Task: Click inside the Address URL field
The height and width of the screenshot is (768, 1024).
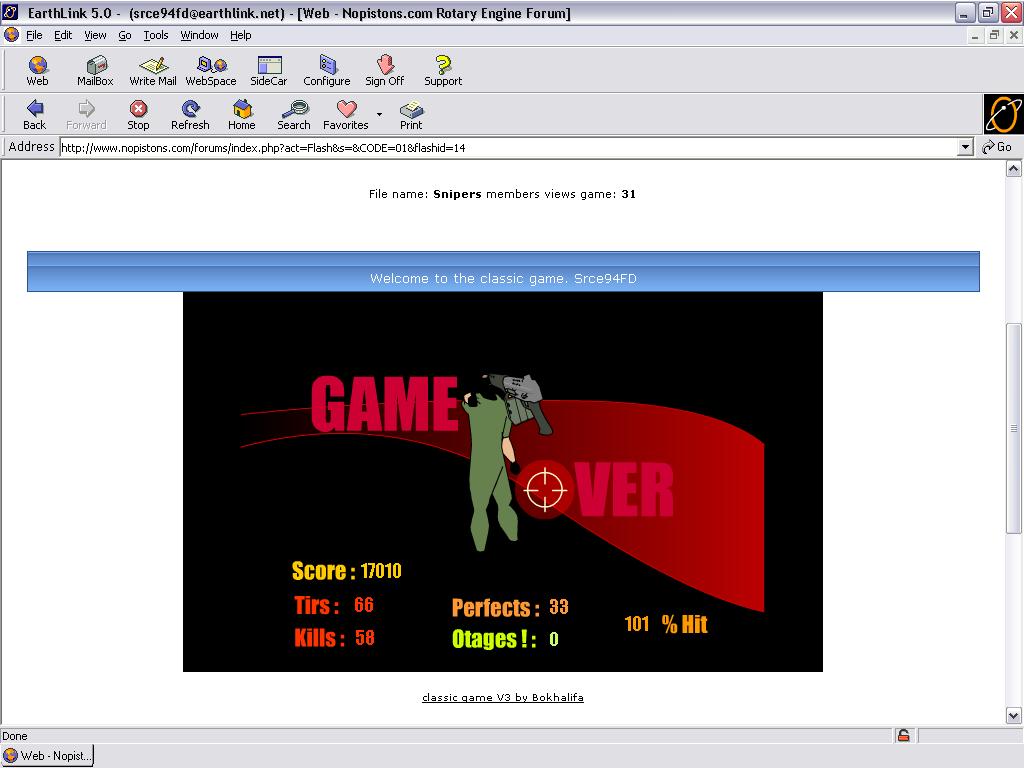Action: click(x=500, y=147)
